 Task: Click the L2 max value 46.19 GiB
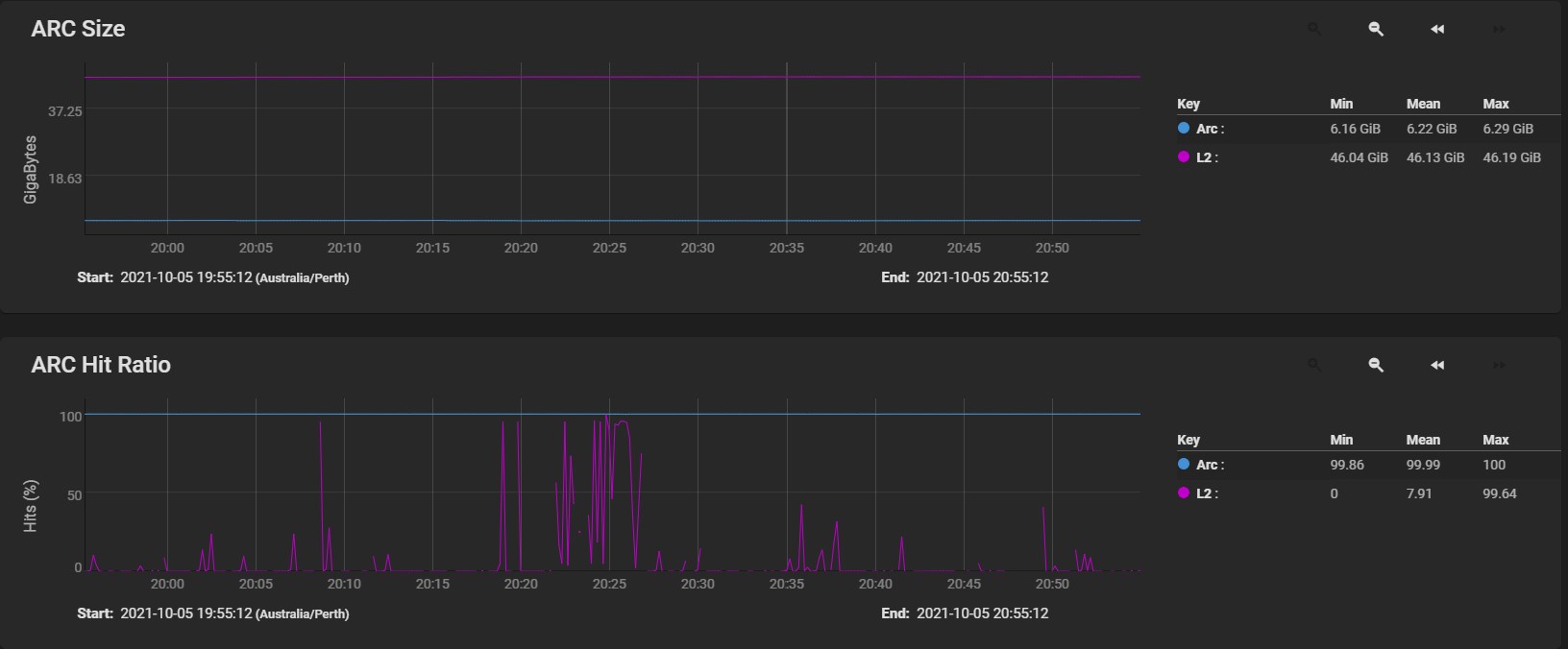click(1511, 157)
